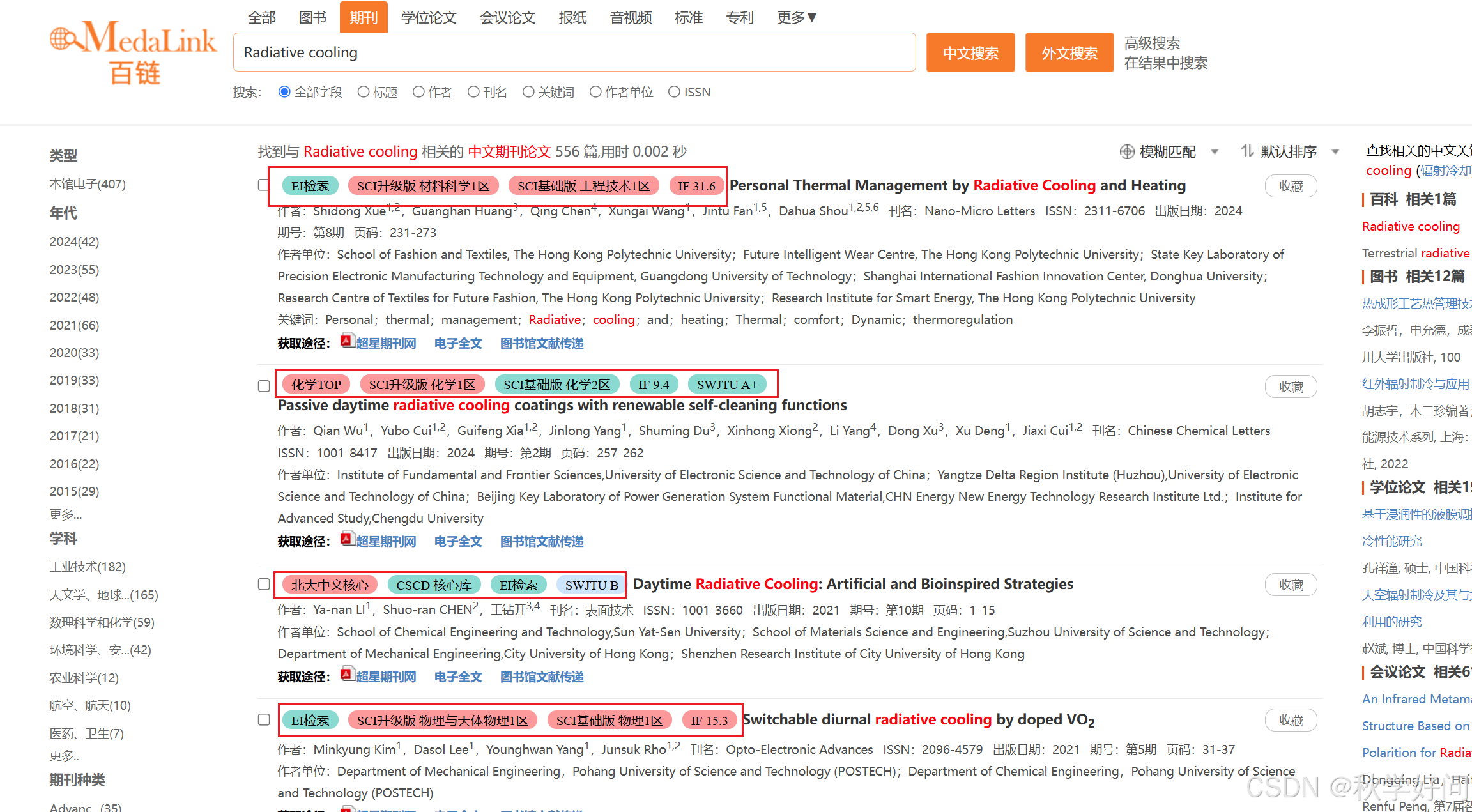The height and width of the screenshot is (812, 1472).
Task: Tick checkbox for Personal Thermal Management result
Action: click(264, 185)
